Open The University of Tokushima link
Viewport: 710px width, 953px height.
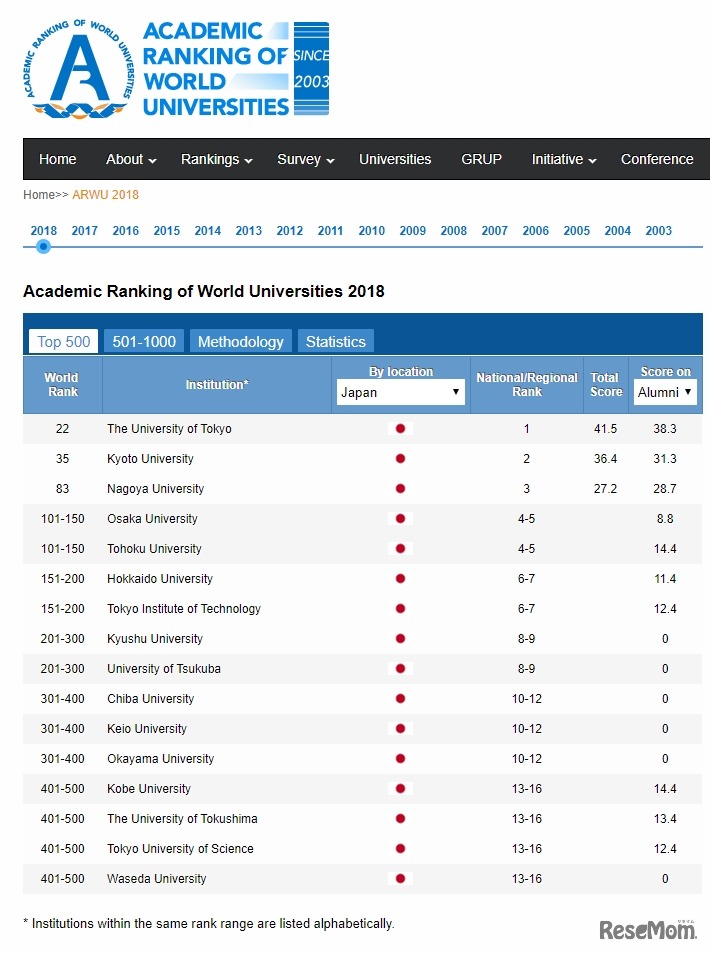click(x=182, y=819)
